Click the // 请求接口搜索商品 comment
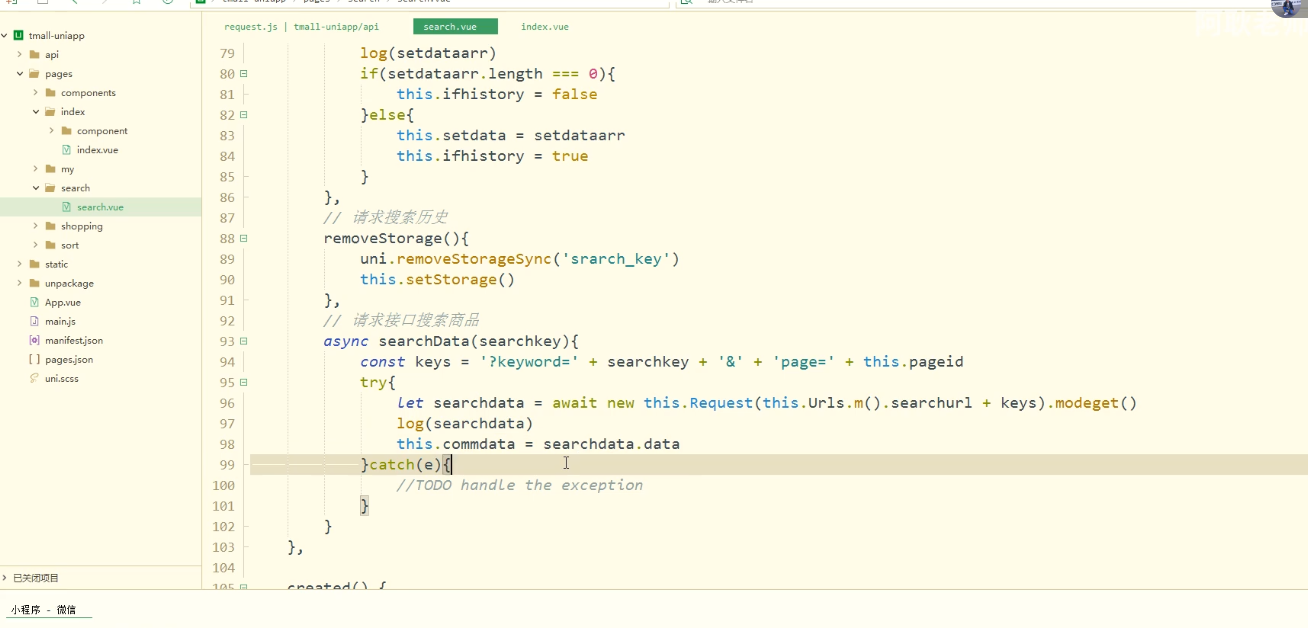 (402, 321)
